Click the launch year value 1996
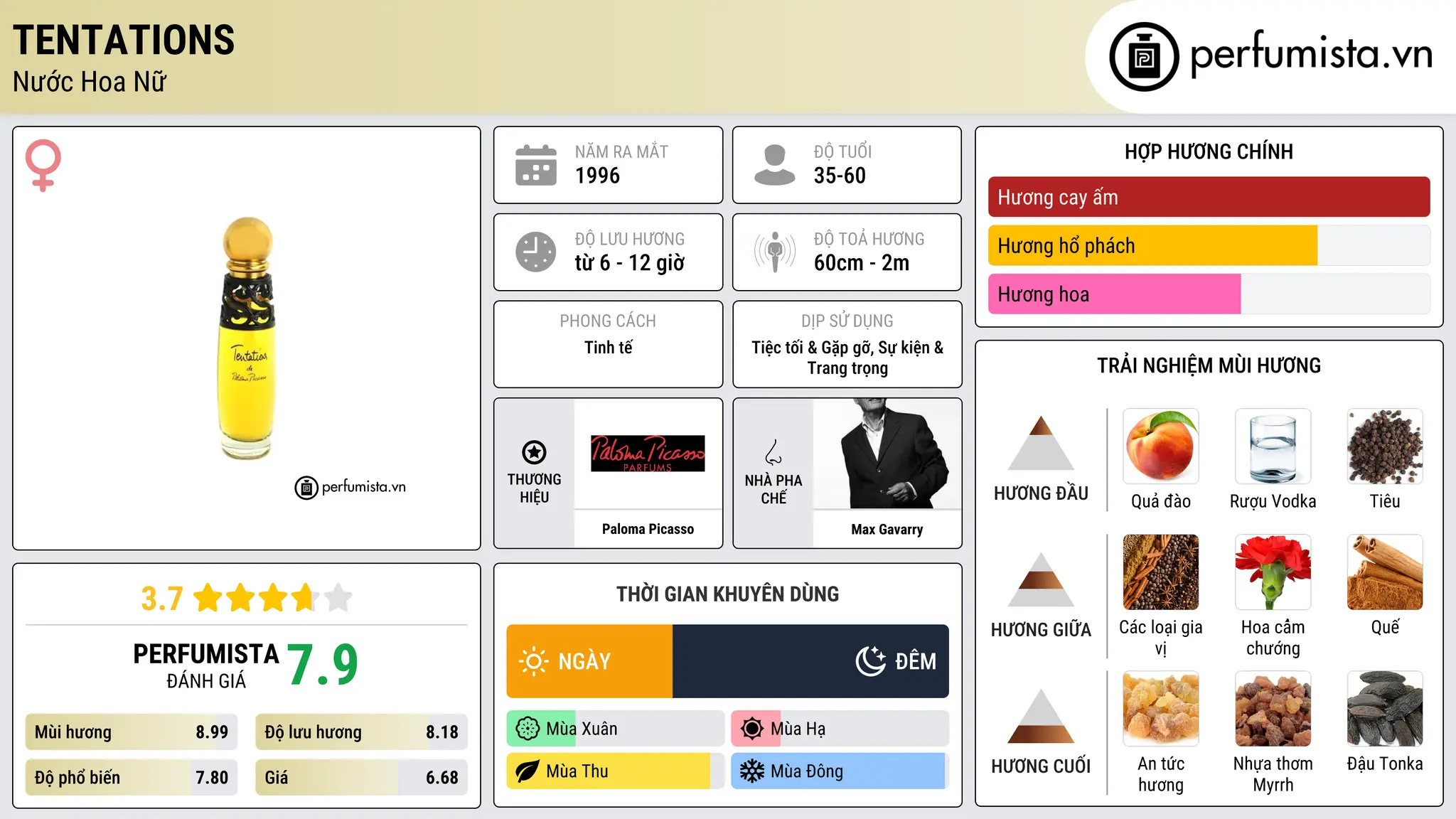1456x819 pixels. coord(597,176)
